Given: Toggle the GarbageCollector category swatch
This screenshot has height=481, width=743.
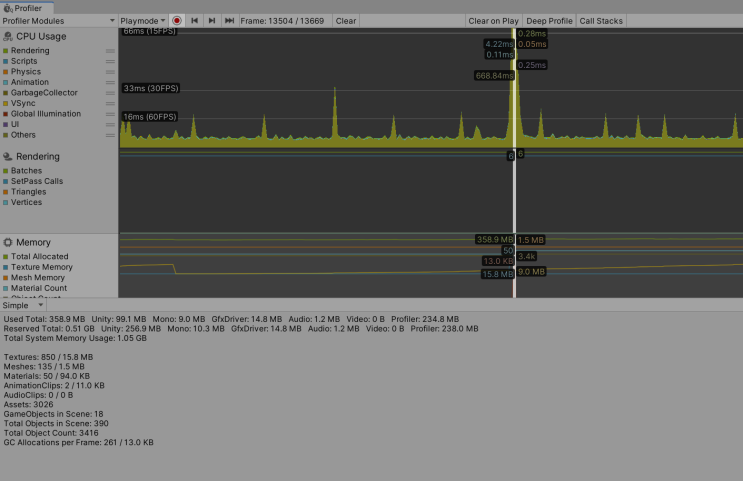Looking at the screenshot, I should click(6, 93).
